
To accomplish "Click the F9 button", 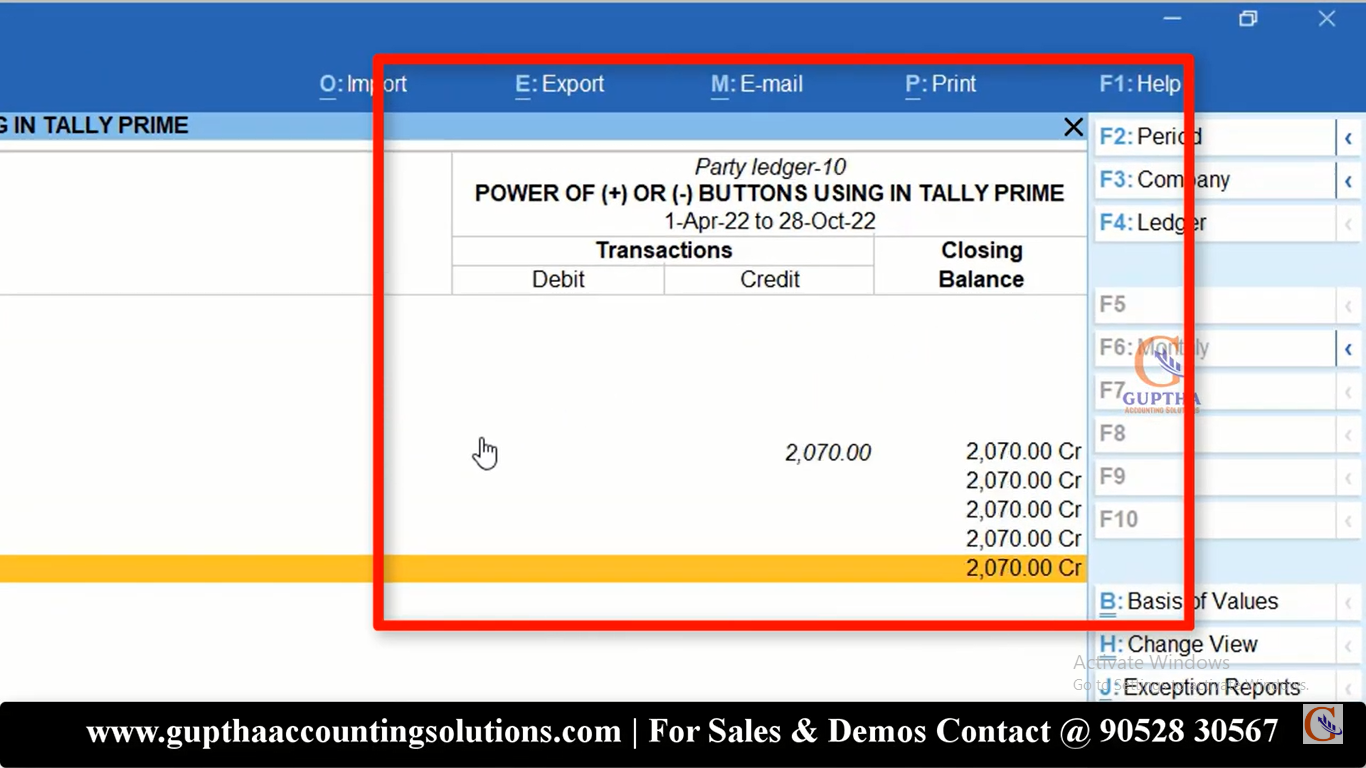I will pyautogui.click(x=1215, y=477).
